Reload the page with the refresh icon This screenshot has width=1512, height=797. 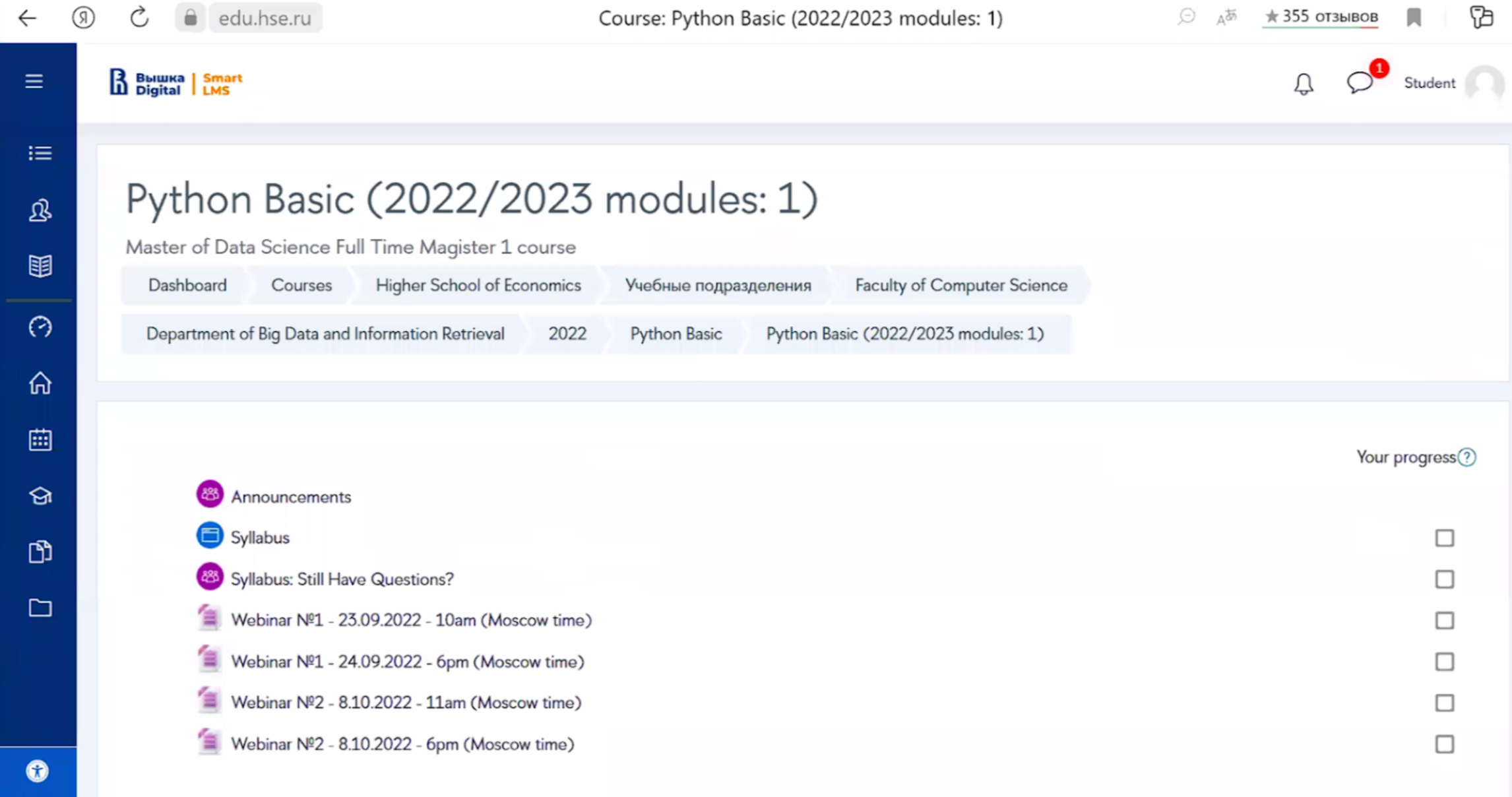[139, 18]
